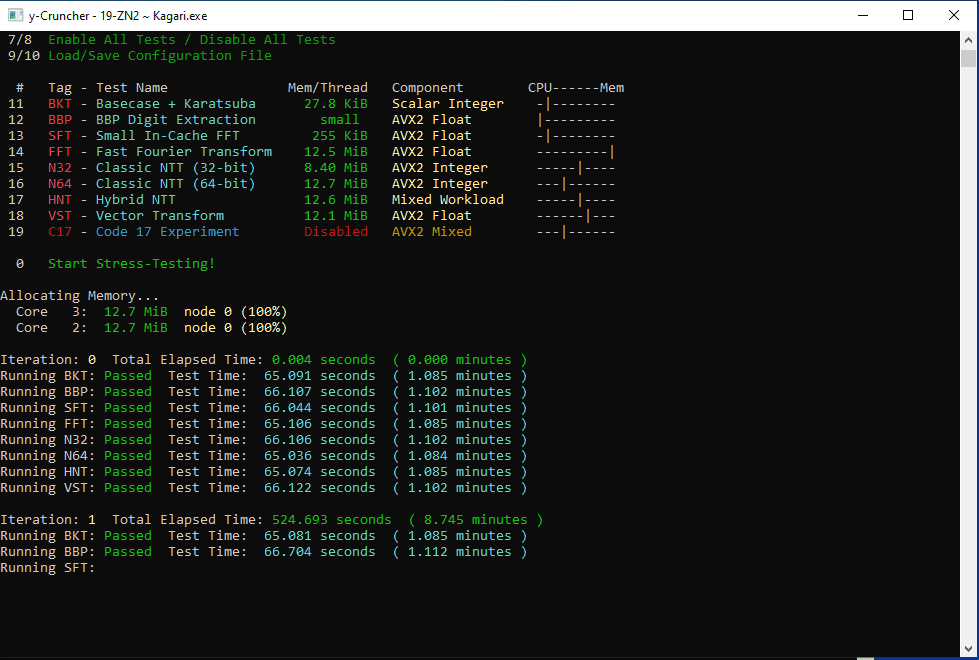The image size is (979, 660).
Task: Select the 'Basecase + Karatsuba' test name
Action: pos(175,104)
